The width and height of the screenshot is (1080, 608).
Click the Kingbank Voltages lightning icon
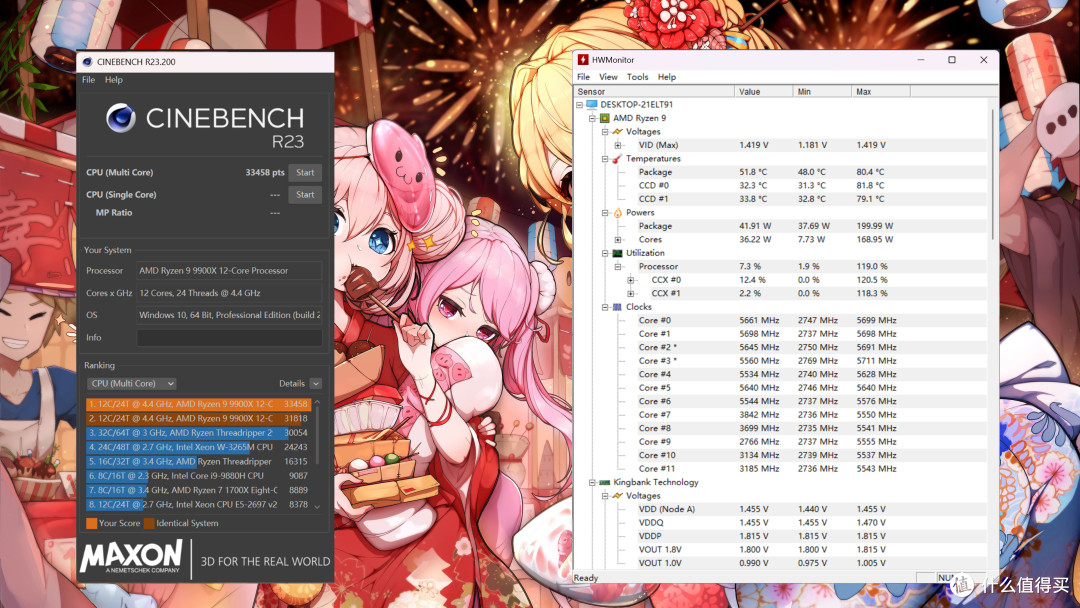tap(617, 496)
